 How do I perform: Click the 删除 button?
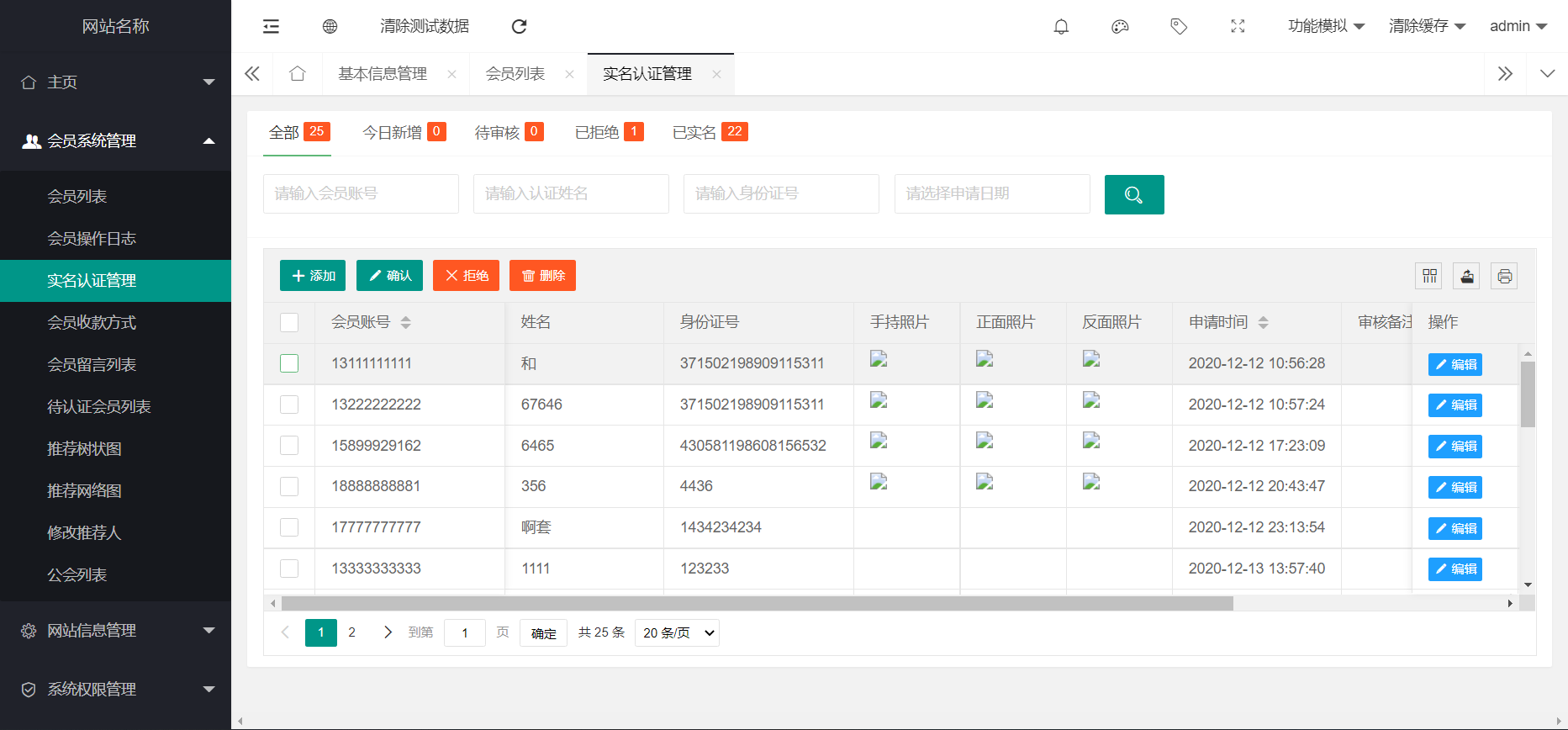[542, 276]
